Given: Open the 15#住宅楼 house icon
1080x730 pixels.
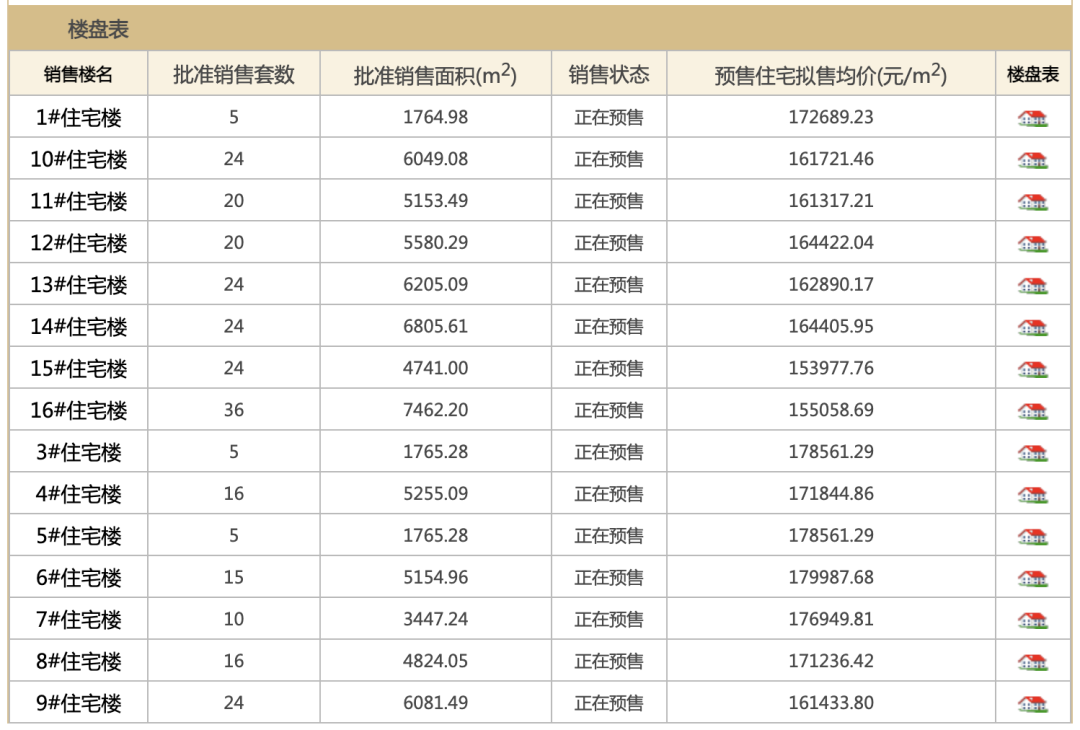Looking at the screenshot, I should tap(1032, 370).
